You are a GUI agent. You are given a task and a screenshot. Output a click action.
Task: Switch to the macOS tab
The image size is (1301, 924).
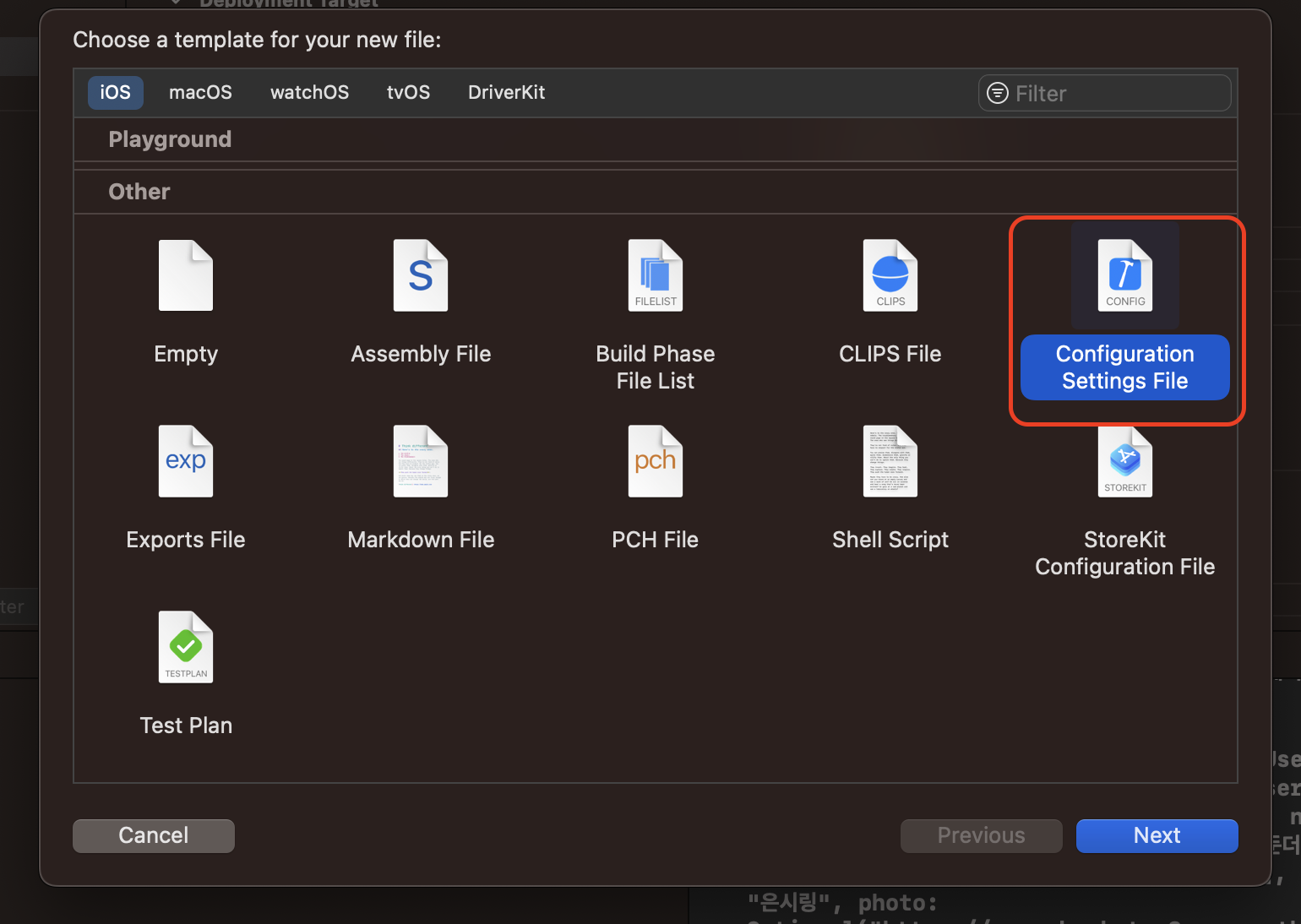(x=200, y=92)
